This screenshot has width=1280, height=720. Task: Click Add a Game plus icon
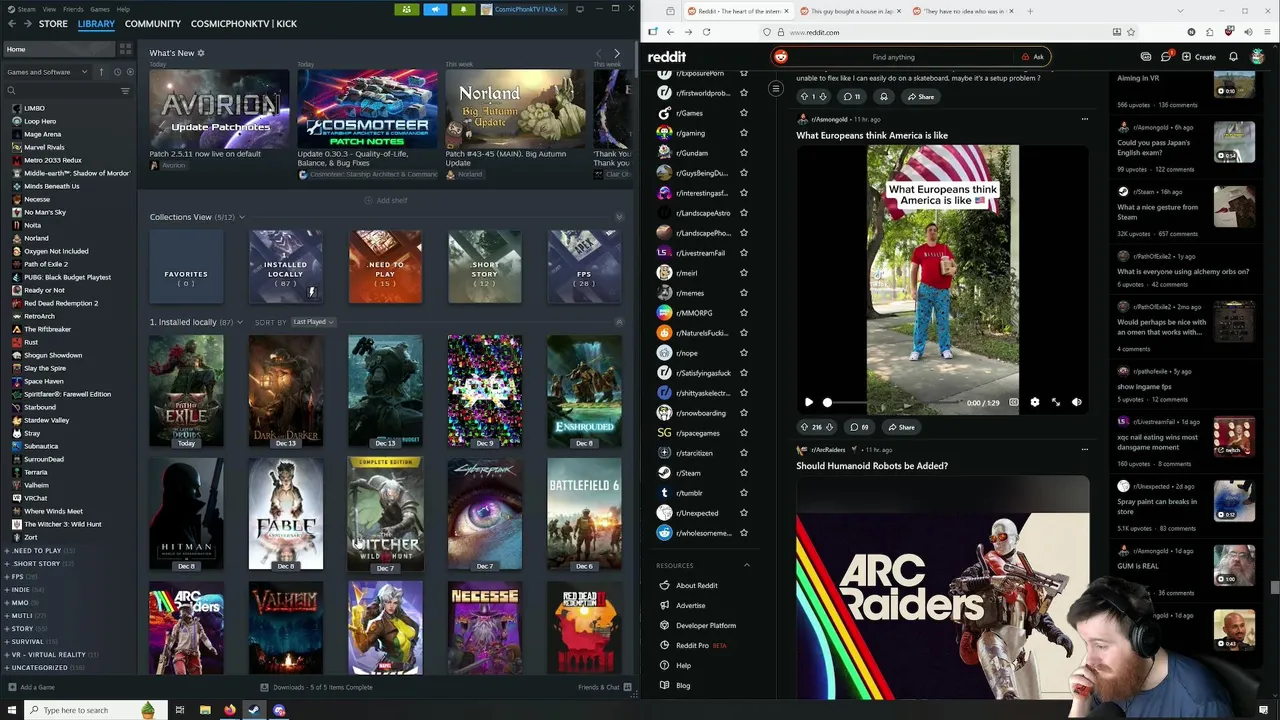[12, 687]
